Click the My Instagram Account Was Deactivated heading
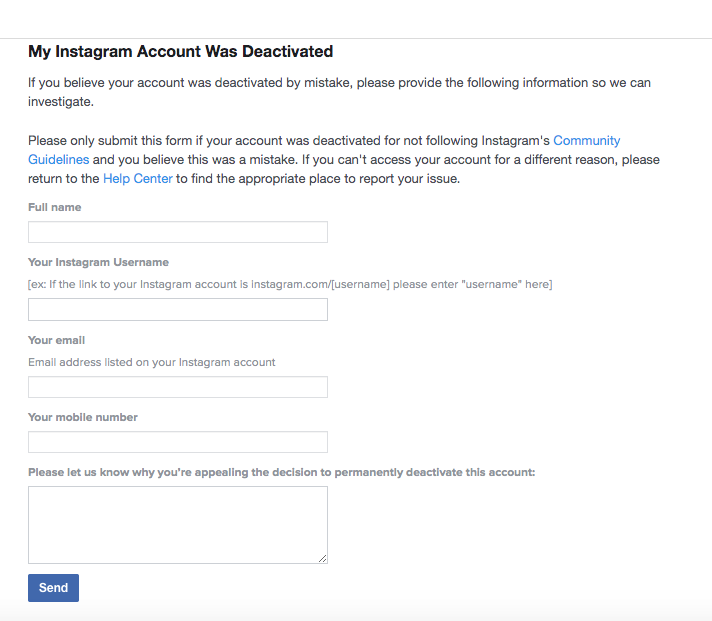 click(x=180, y=51)
